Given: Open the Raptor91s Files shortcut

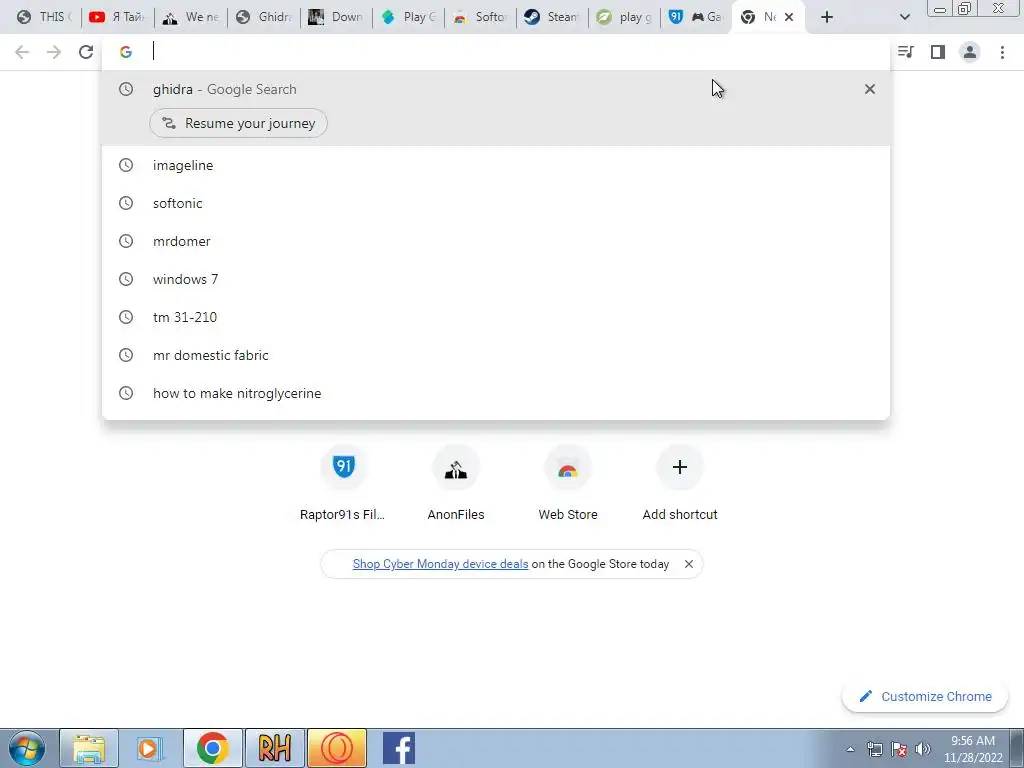Looking at the screenshot, I should point(343,484).
